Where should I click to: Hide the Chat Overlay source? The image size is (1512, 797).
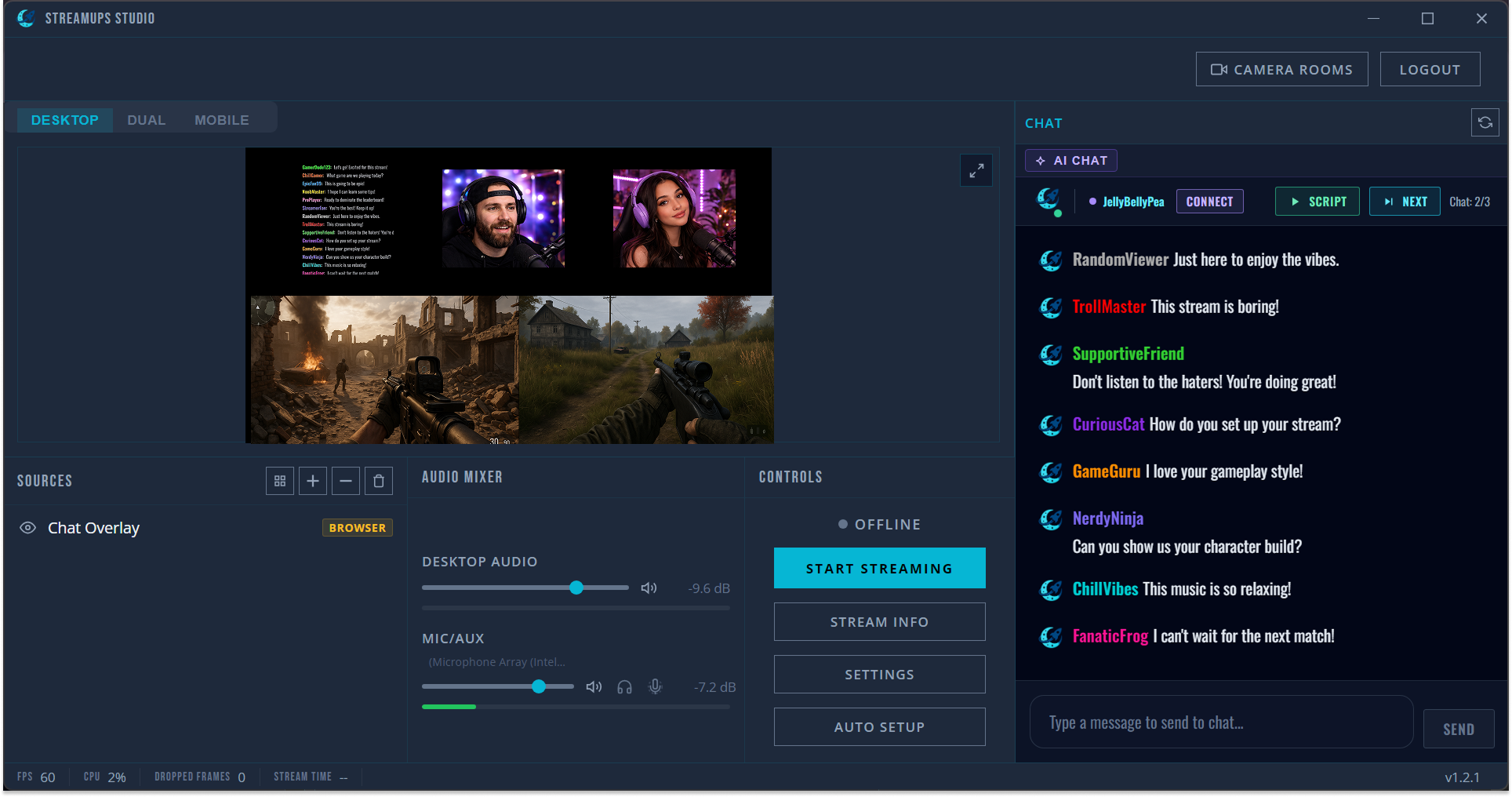click(x=28, y=527)
